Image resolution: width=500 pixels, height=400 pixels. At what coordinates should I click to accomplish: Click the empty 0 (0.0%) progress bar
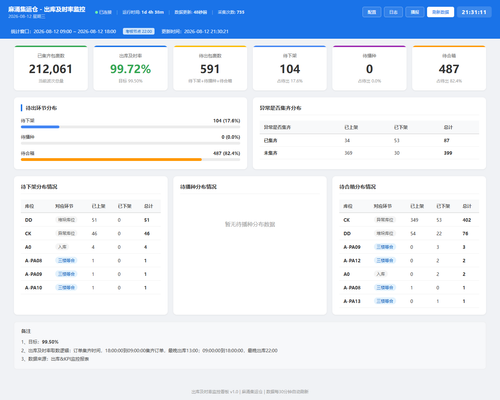130,143
